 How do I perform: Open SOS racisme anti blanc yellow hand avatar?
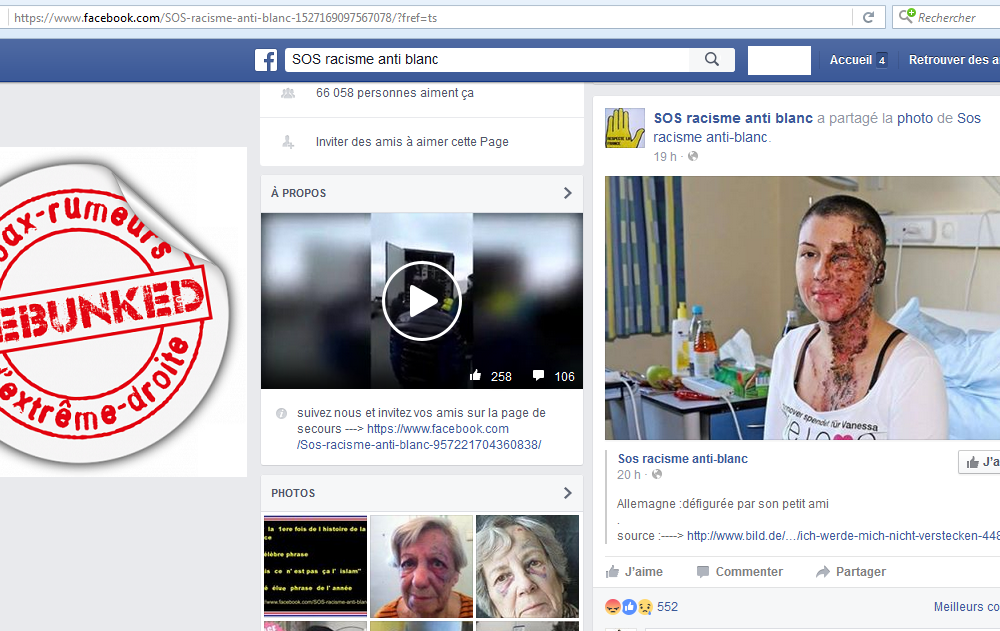pyautogui.click(x=625, y=128)
